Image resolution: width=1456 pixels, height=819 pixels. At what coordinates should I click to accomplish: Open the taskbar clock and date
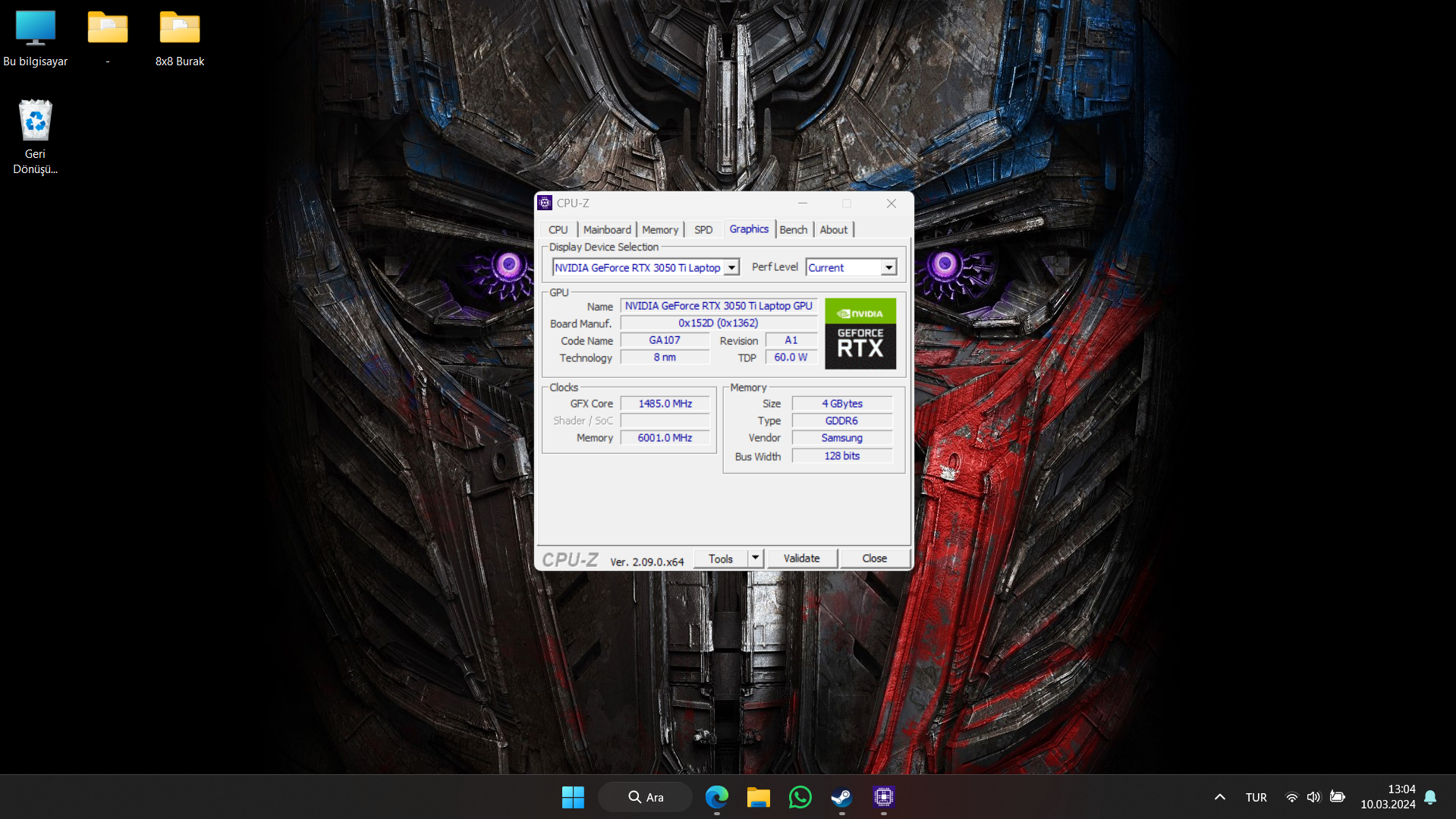(1388, 797)
